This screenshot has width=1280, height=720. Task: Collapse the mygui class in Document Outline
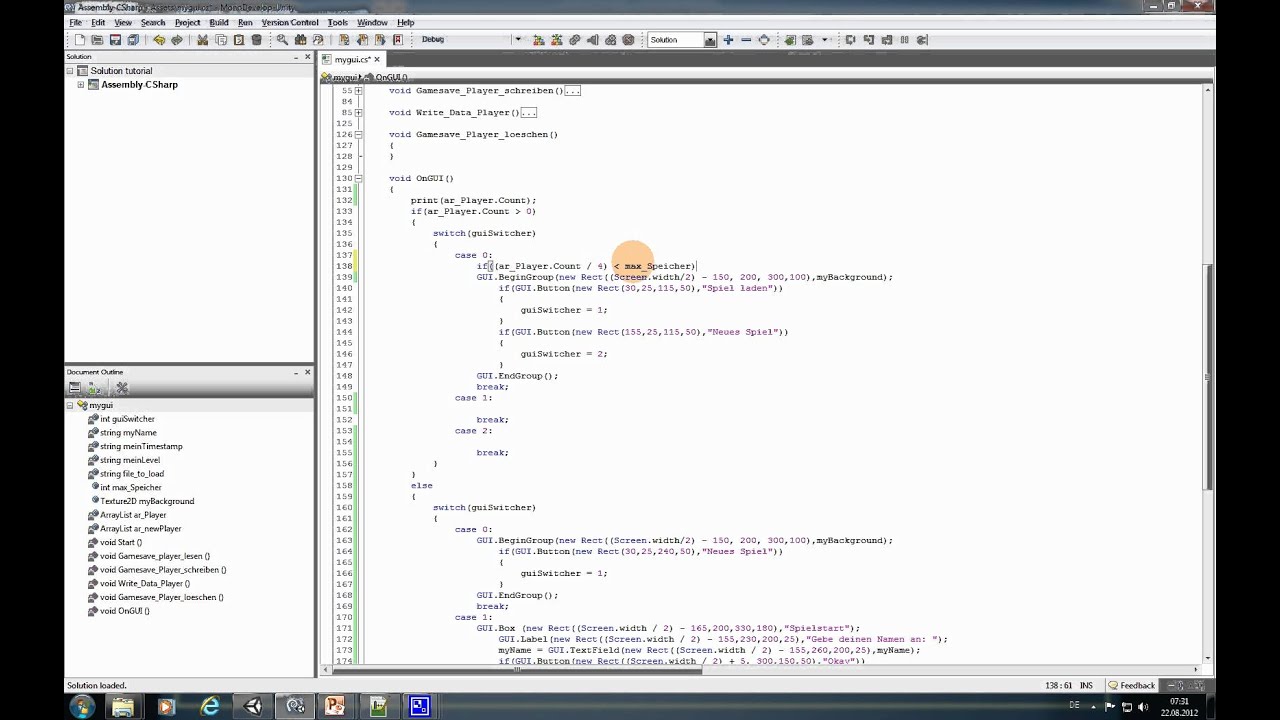tap(70, 405)
